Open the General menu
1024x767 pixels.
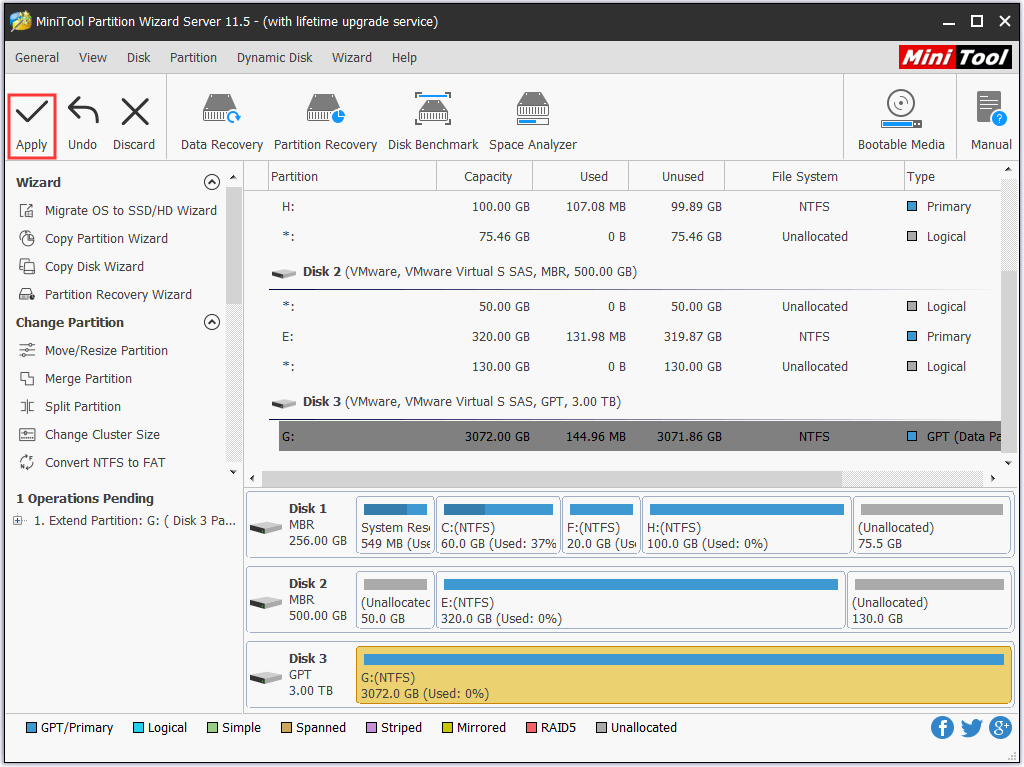click(37, 57)
